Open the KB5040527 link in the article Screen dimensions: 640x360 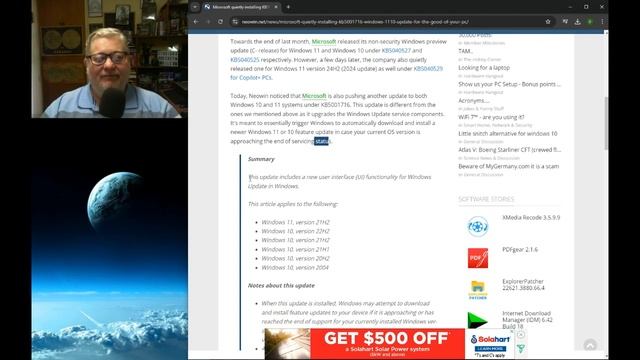click(x=396, y=51)
